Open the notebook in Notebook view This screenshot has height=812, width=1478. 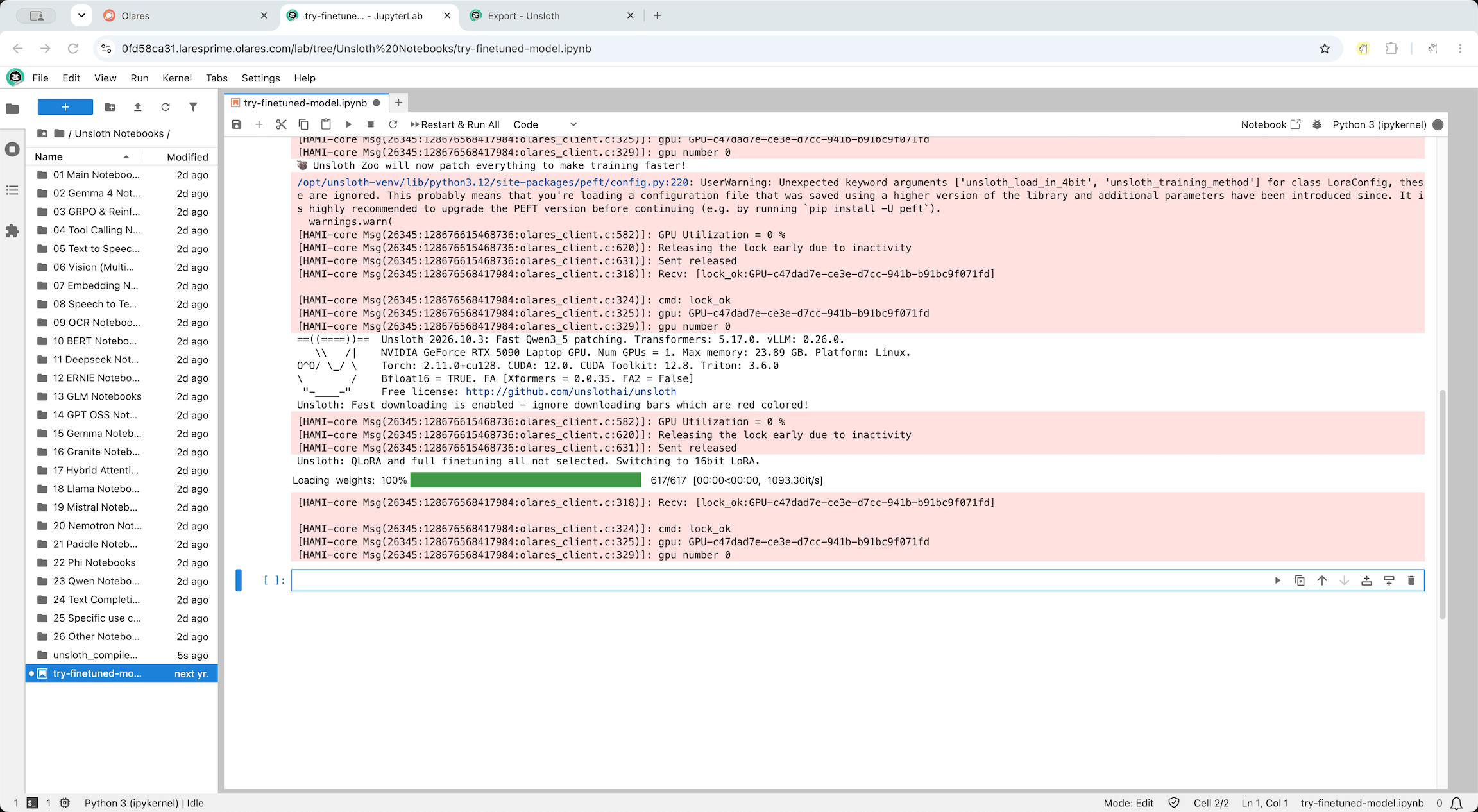point(1270,124)
